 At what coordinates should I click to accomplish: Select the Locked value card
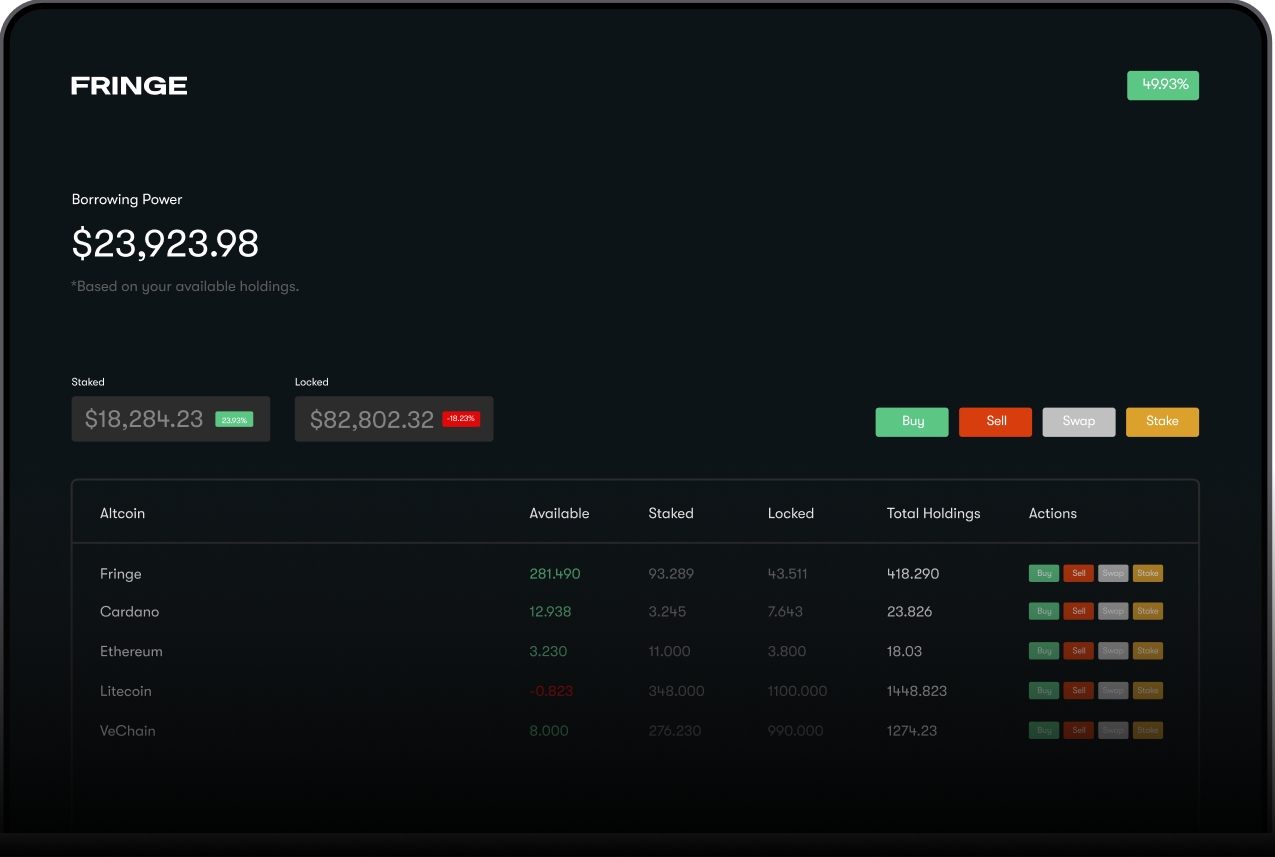[x=393, y=418]
